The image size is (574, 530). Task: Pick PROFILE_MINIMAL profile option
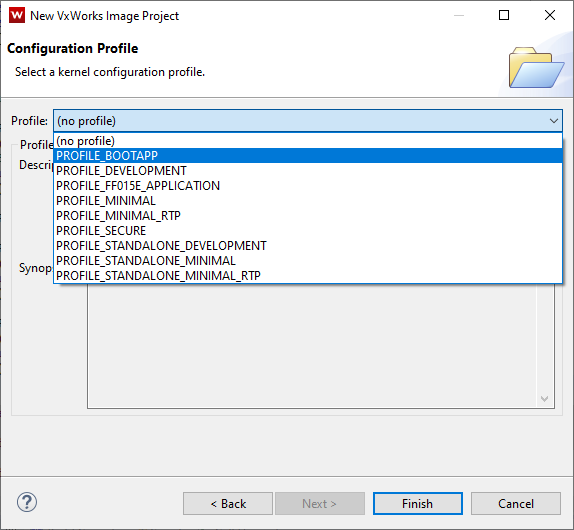click(308, 201)
